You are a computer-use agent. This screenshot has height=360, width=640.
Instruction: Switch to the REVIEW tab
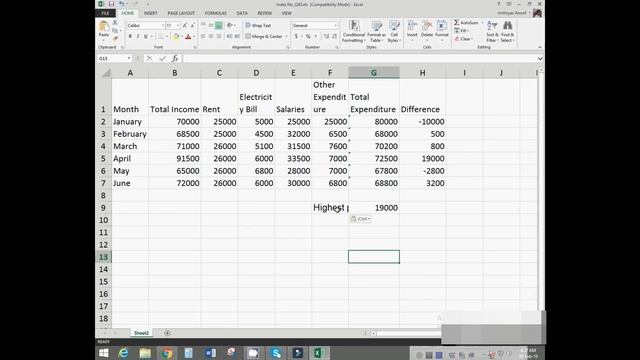264,13
